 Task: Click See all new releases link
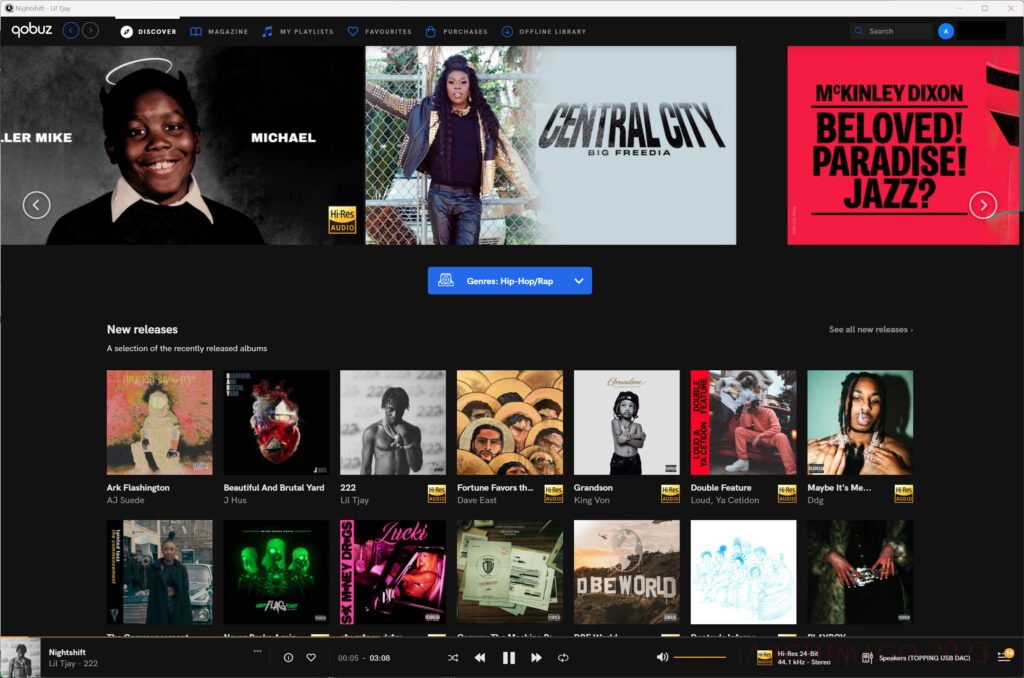pyautogui.click(x=871, y=330)
